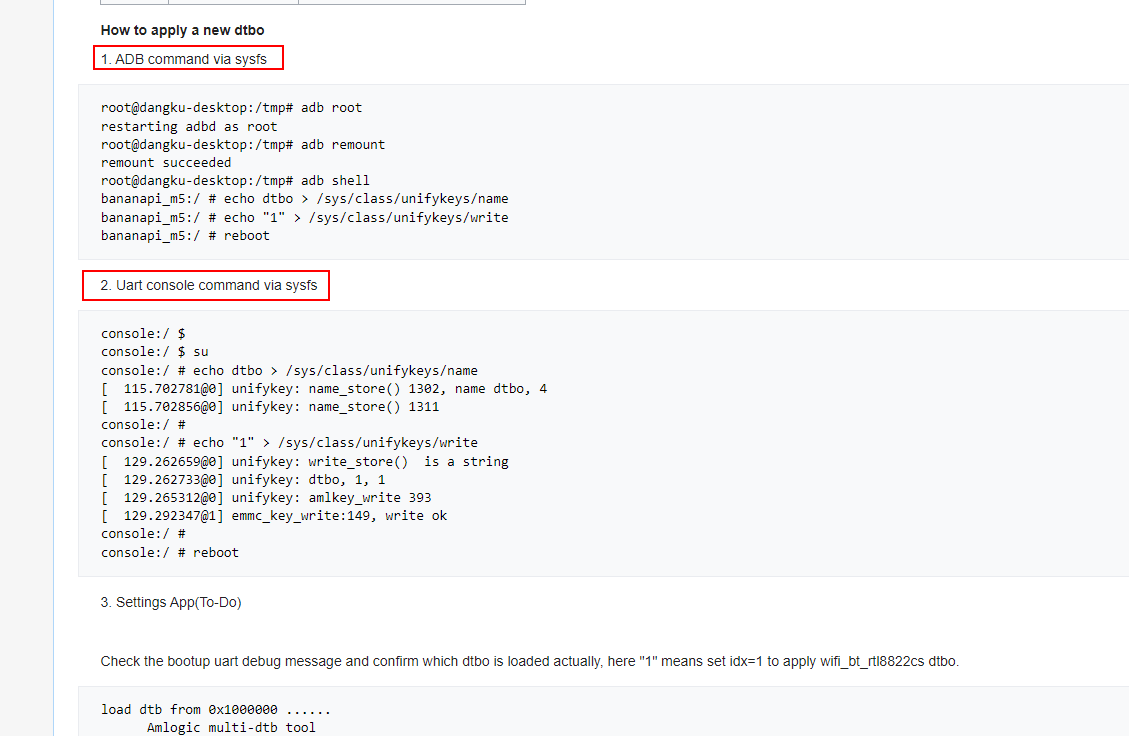The width and height of the screenshot is (1129, 736).
Task: Click the bananapi_m5 line echoing "1" to unifykeys/write
Action: 305,217
